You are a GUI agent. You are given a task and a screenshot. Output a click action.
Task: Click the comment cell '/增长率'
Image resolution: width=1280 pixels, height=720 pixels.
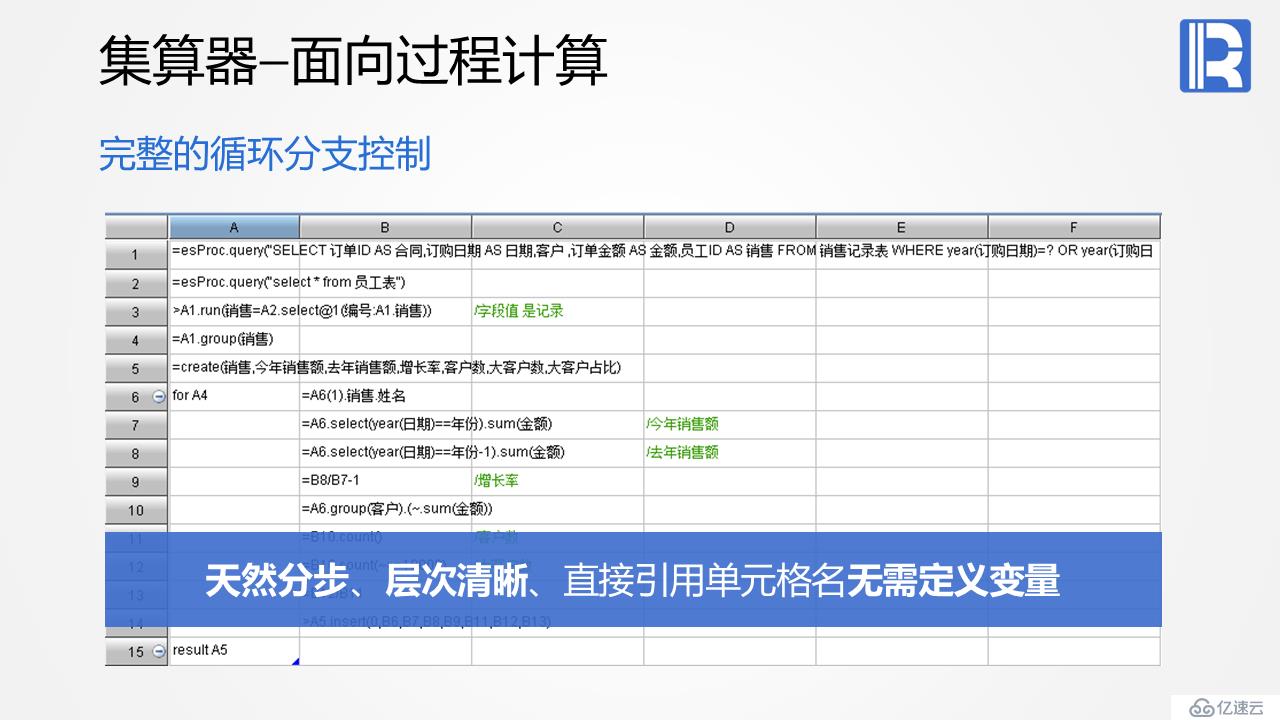click(557, 482)
